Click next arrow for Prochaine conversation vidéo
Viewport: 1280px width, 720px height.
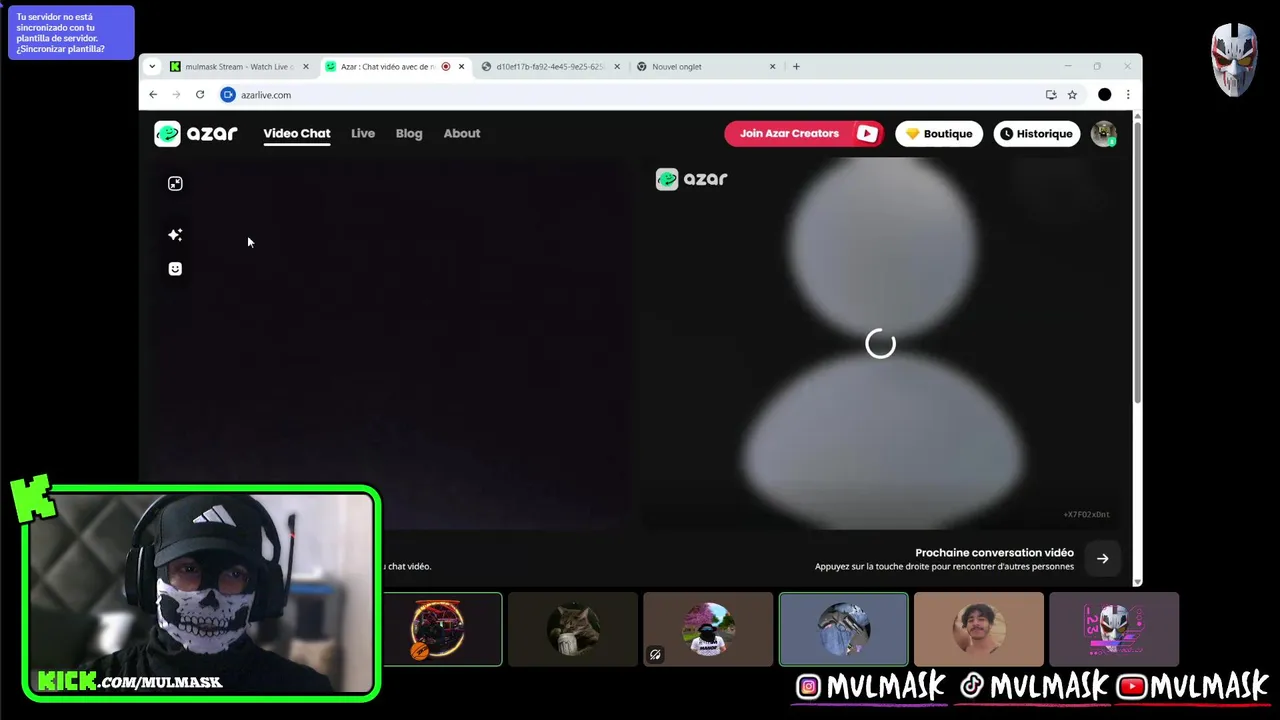(1103, 559)
